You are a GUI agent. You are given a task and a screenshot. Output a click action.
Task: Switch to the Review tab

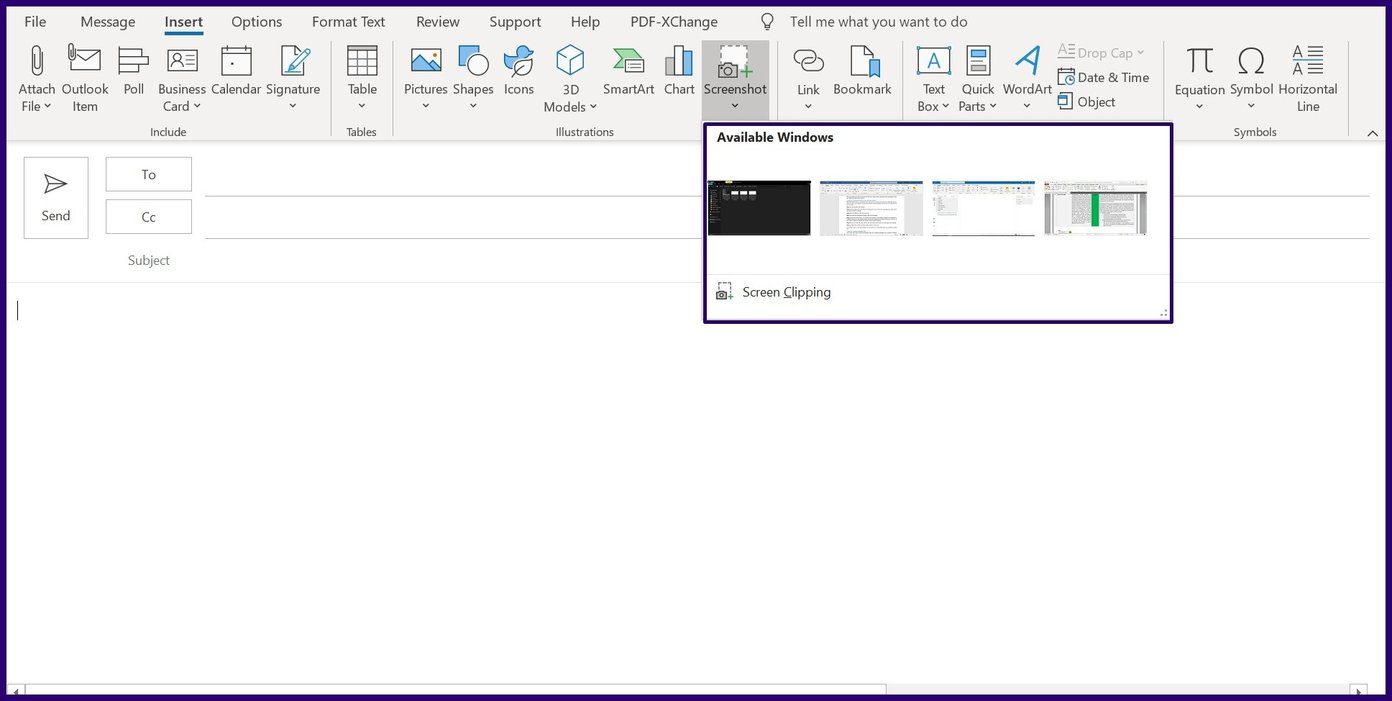pos(438,21)
